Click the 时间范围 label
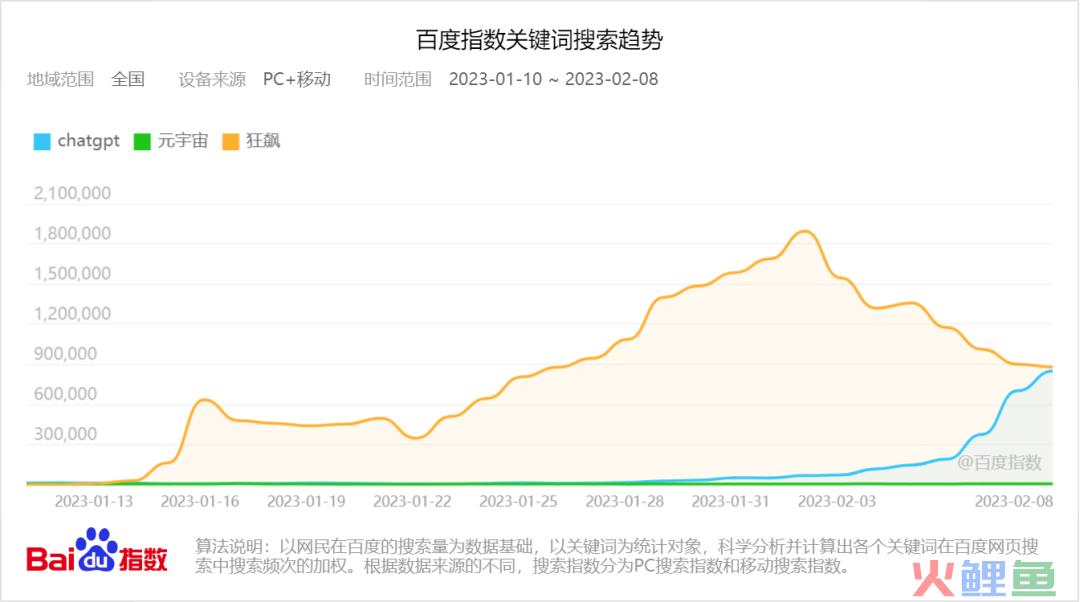Screen dimensions: 1080x602 tap(397, 79)
